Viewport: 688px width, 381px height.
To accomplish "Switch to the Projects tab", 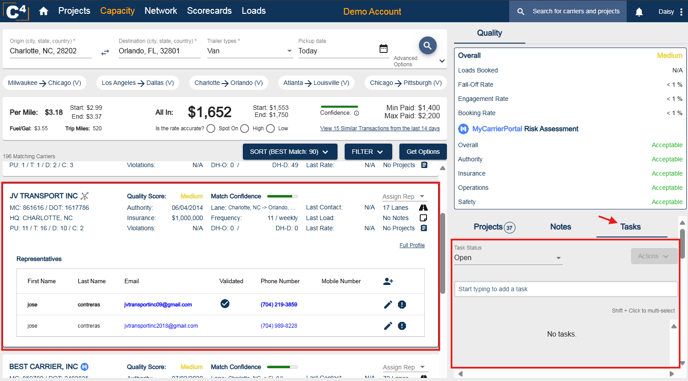I will (x=494, y=227).
